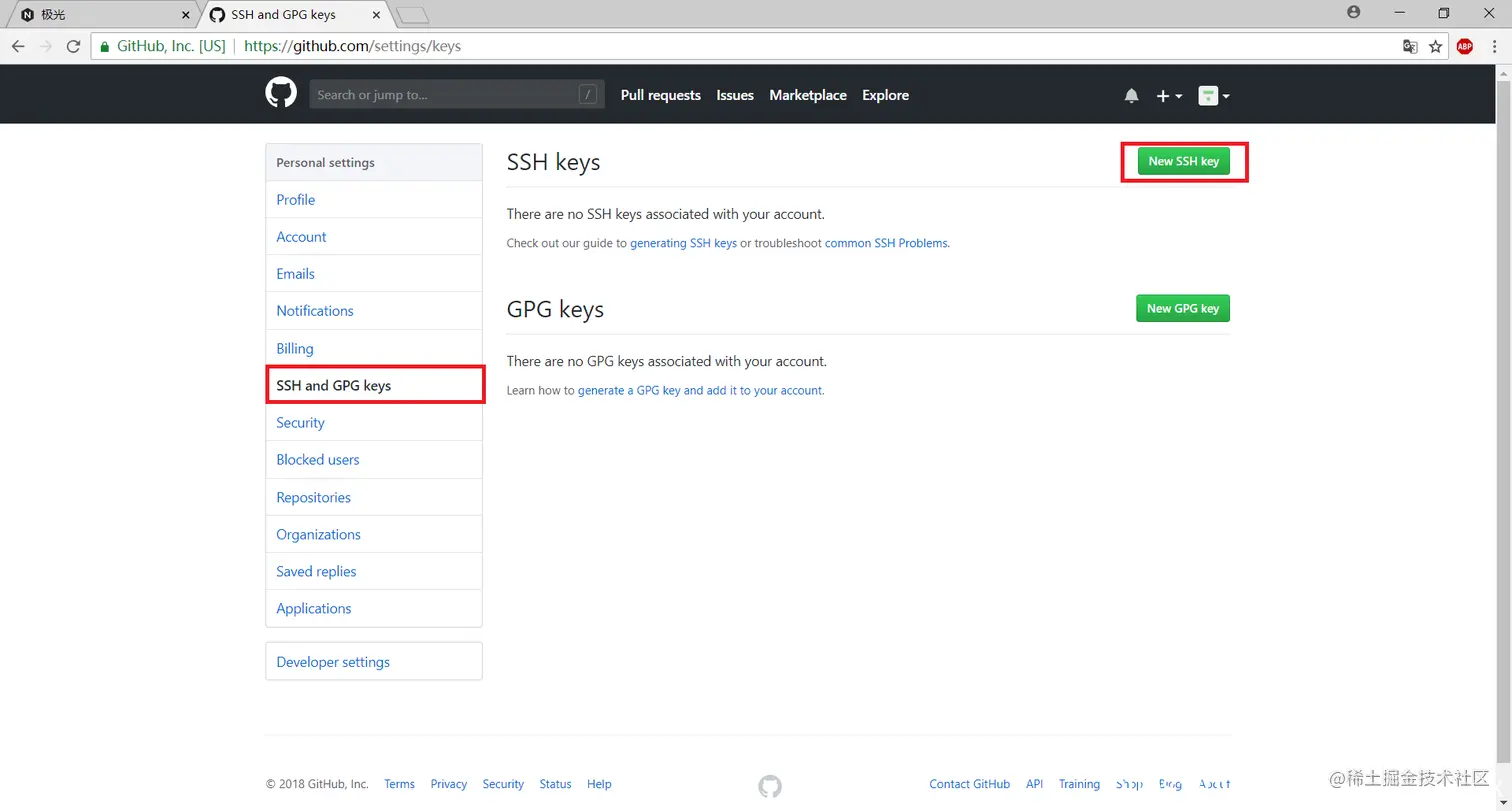Open Applications settings in sidebar
This screenshot has width=1512, height=811.
[374, 608]
